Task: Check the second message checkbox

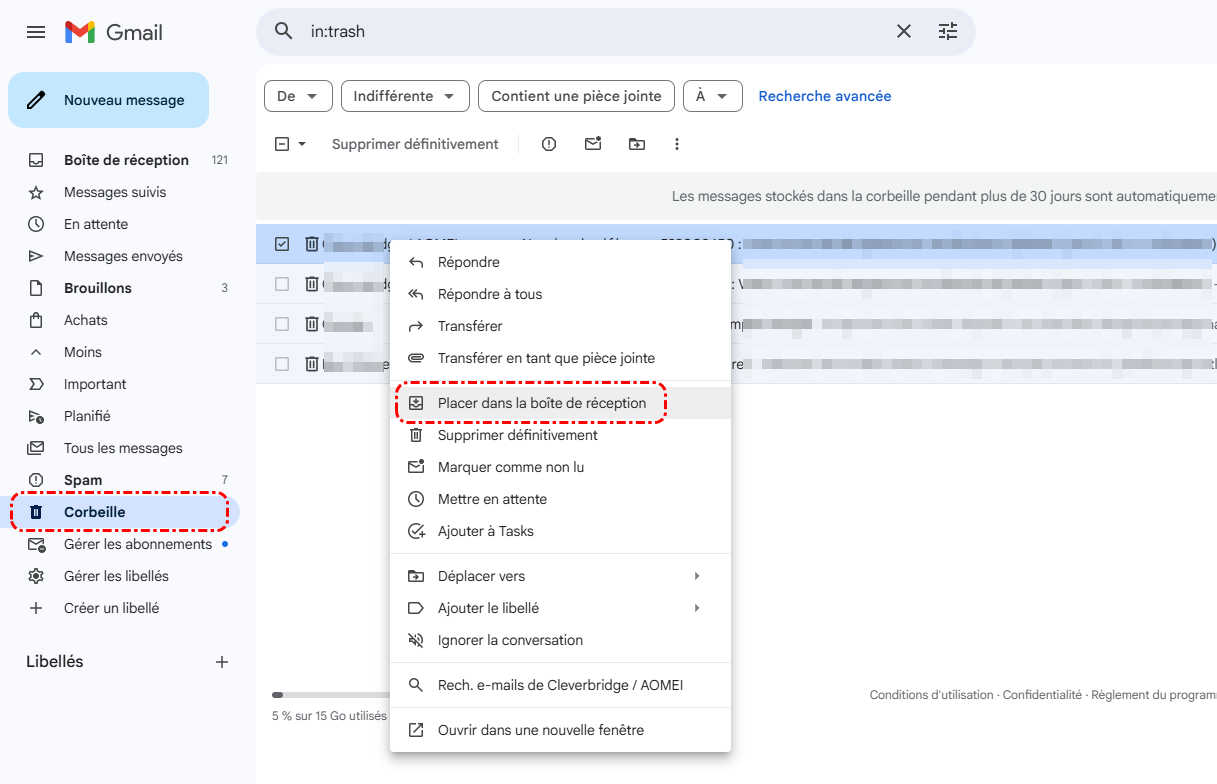Action: [282, 284]
